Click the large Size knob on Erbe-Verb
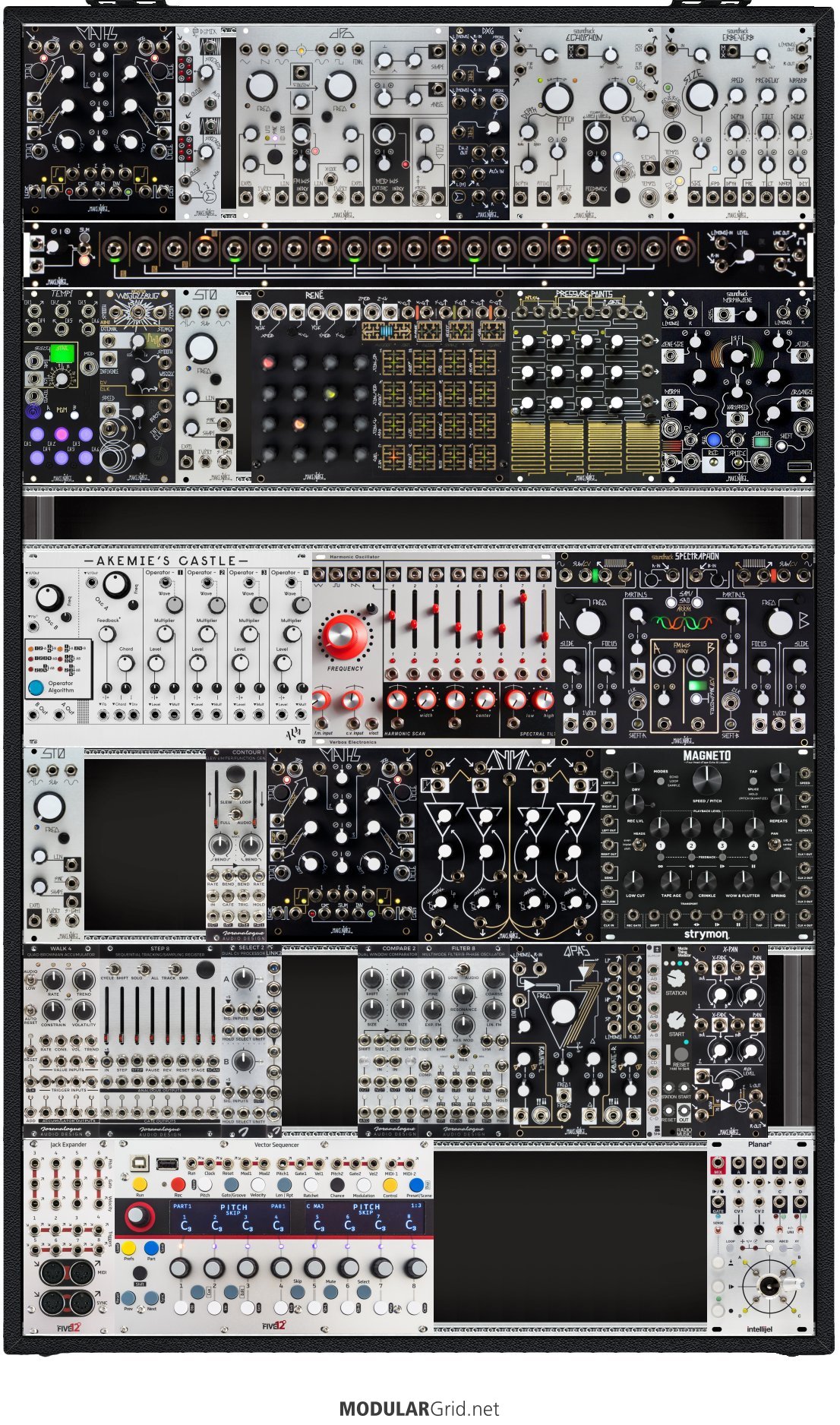Viewport: 840px width, 1425px height. pos(700,95)
